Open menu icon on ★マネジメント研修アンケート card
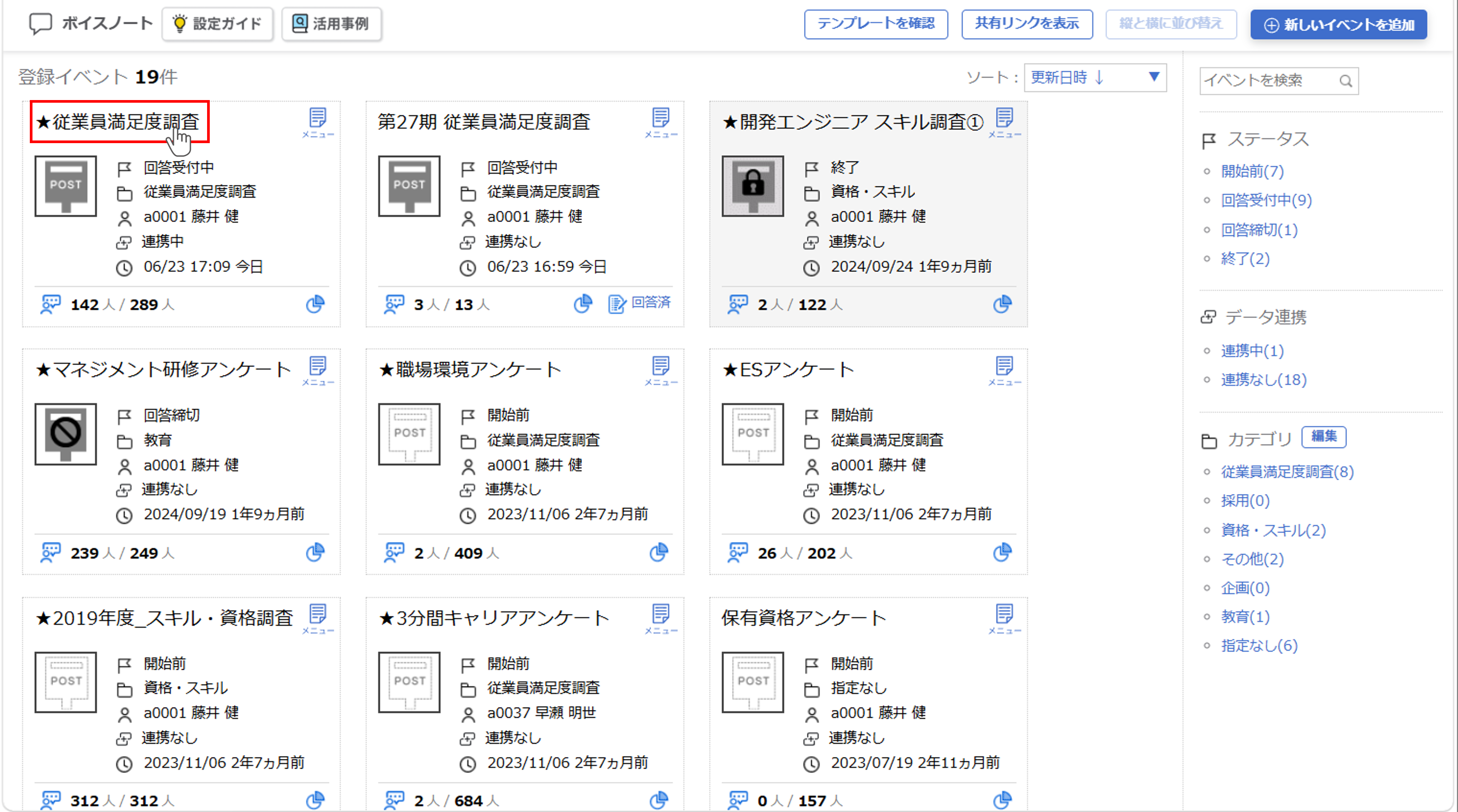This screenshot has width=1458, height=812. [x=317, y=371]
